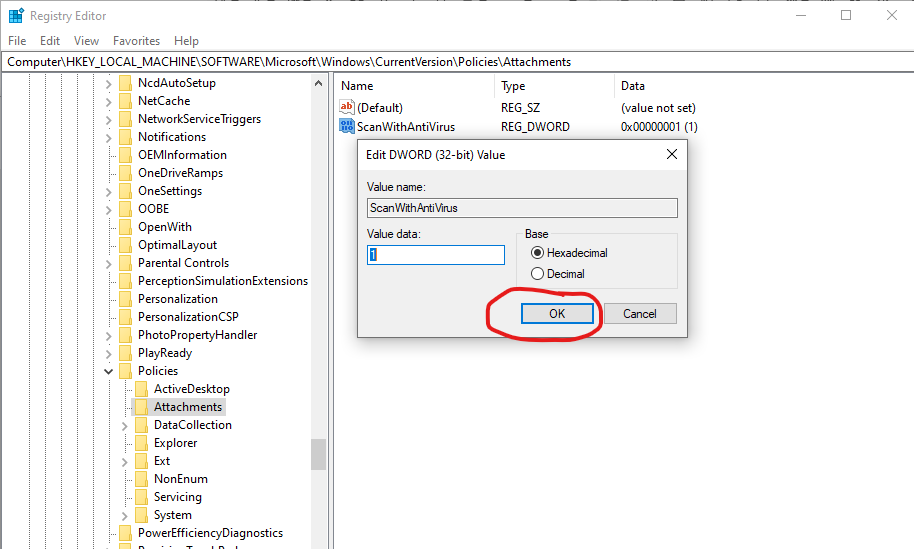The height and width of the screenshot is (549, 914).
Task: Click the Policies folder icon
Action: pyautogui.click(x=125, y=371)
